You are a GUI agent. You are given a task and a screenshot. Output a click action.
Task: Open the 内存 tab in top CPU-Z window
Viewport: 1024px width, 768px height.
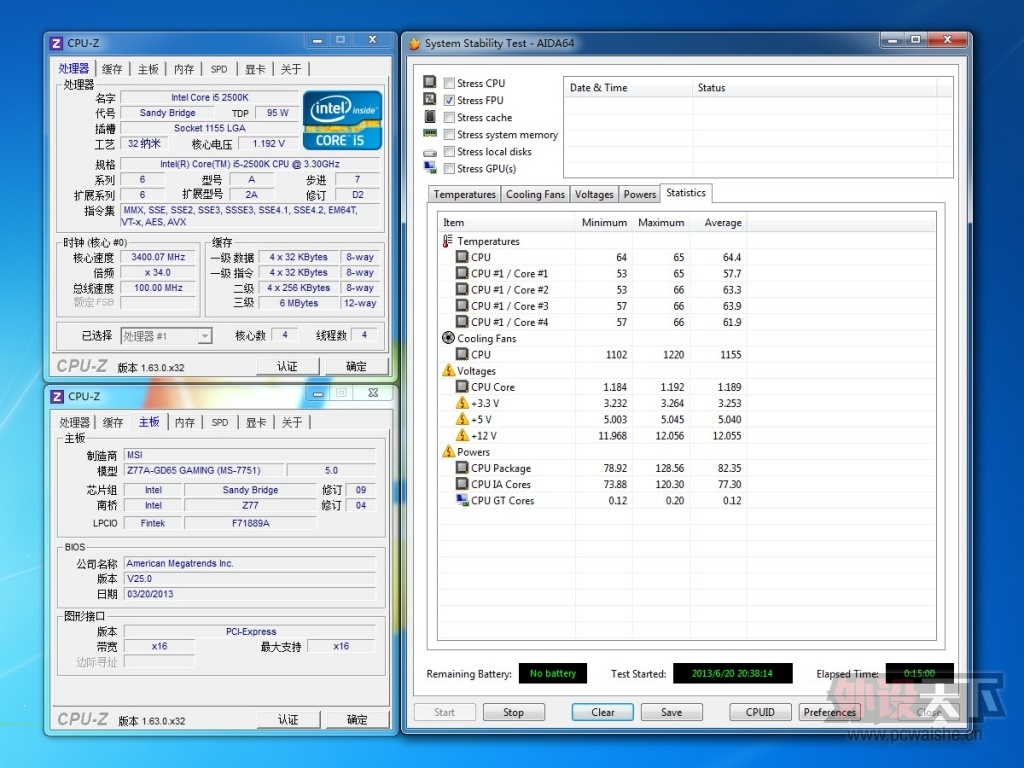184,69
